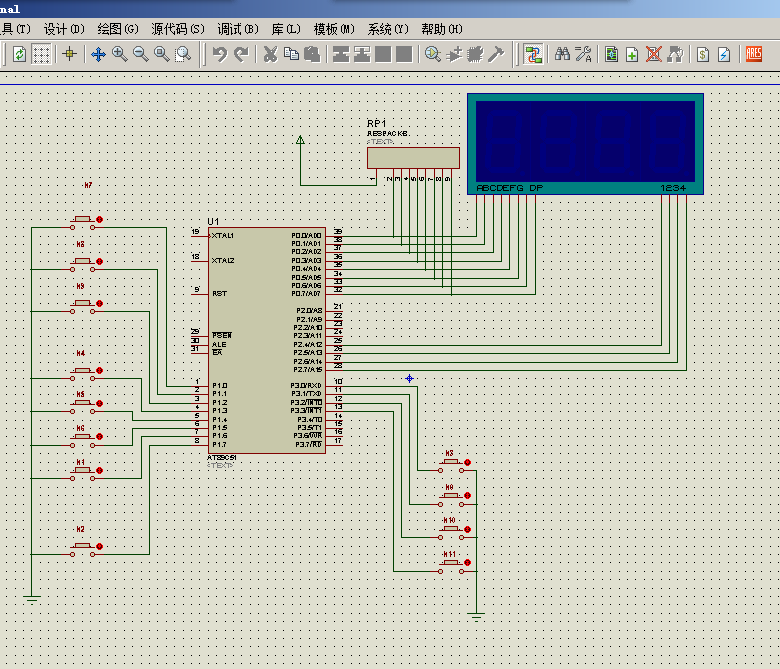Open the Property Assignment Tool

[583, 54]
